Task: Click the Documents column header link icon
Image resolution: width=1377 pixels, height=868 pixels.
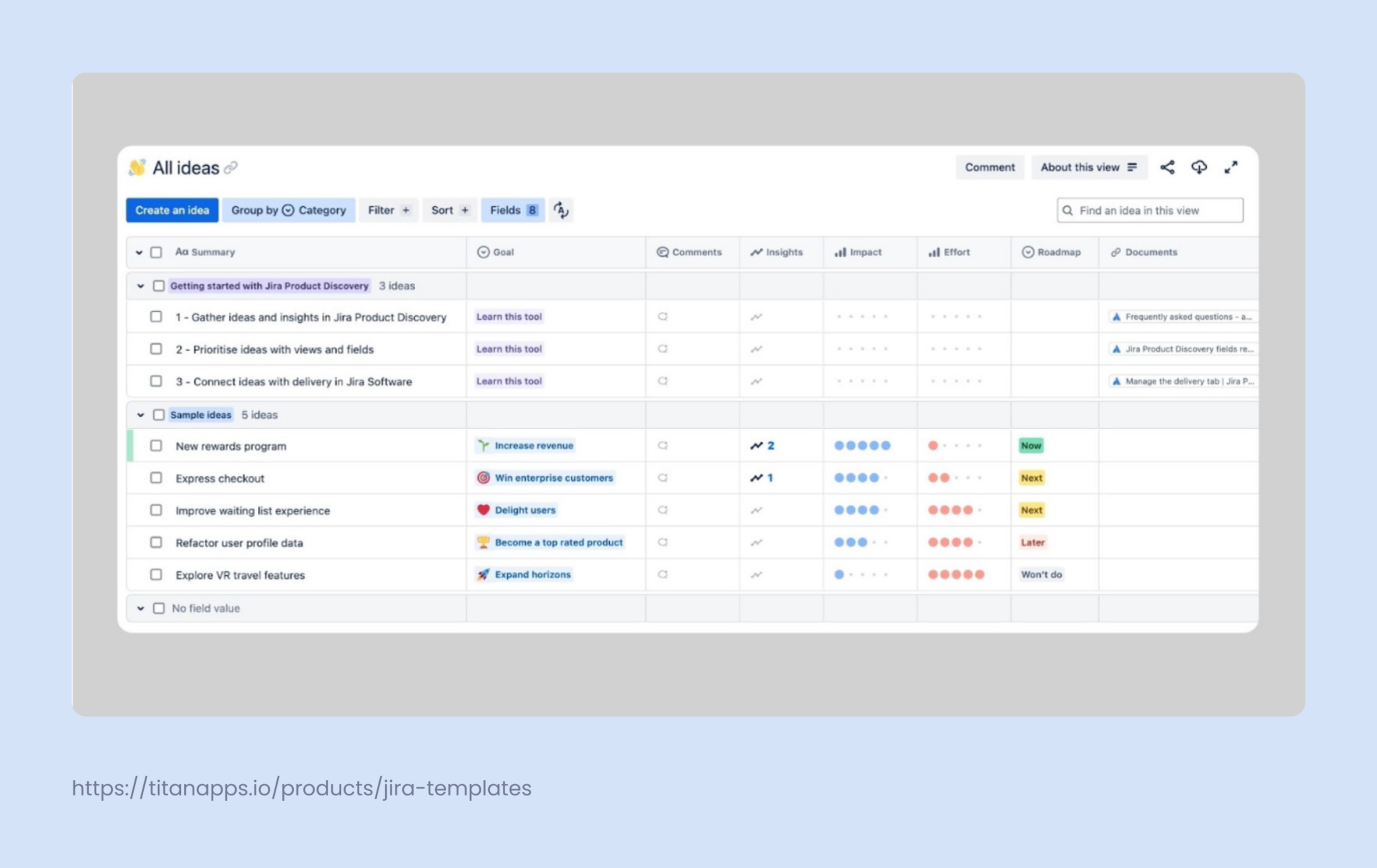Action: (x=1115, y=252)
